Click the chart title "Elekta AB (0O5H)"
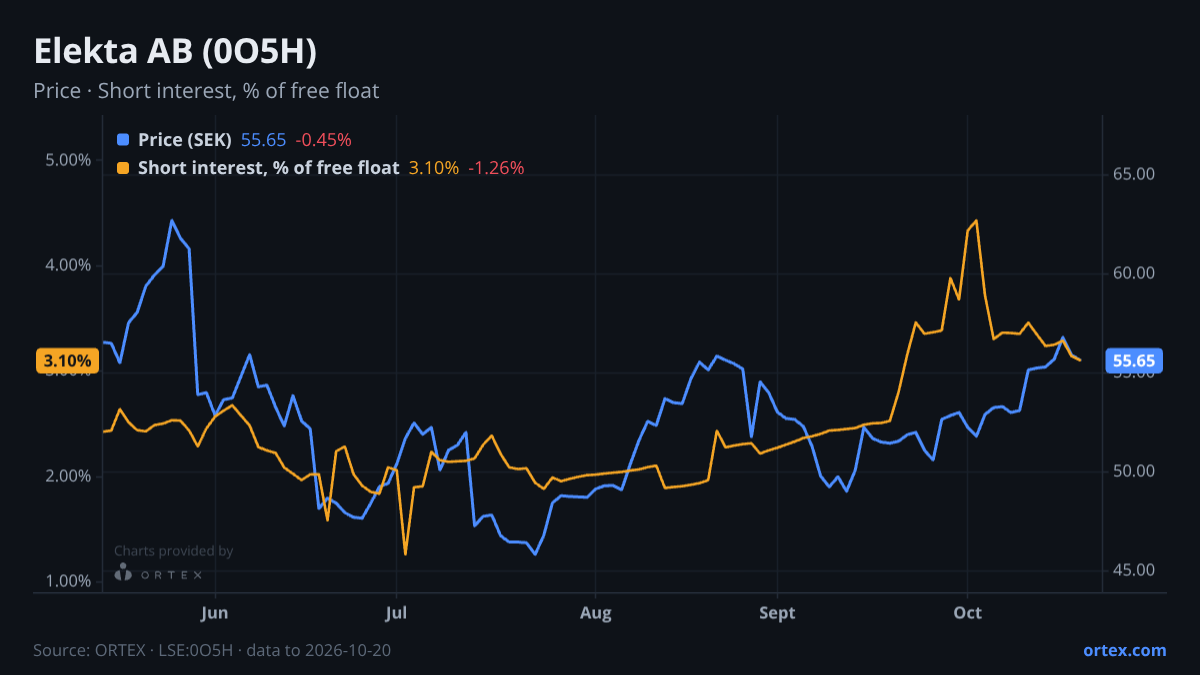The width and height of the screenshot is (1200, 675). [176, 52]
